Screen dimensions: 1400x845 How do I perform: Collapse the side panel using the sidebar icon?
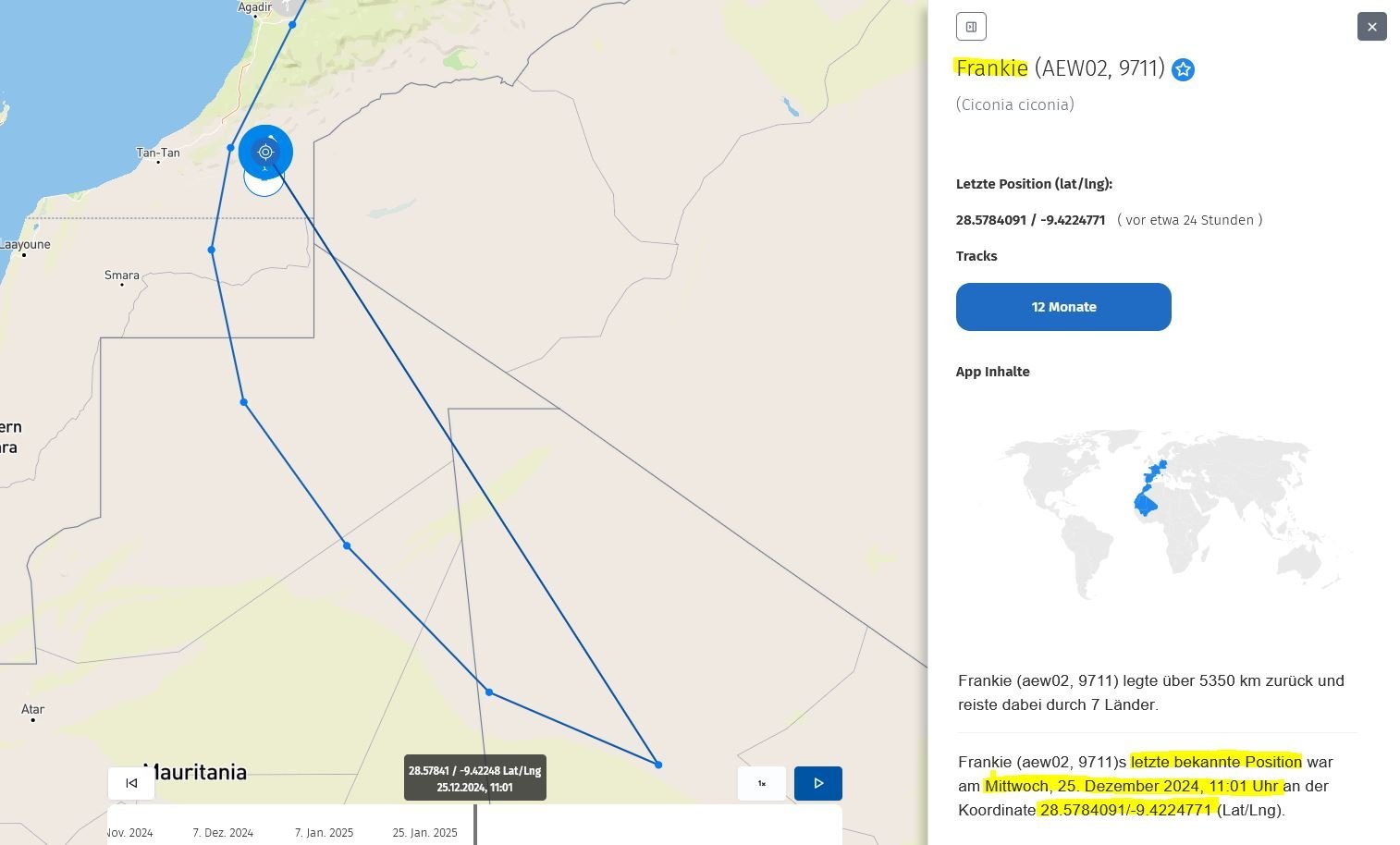971,27
